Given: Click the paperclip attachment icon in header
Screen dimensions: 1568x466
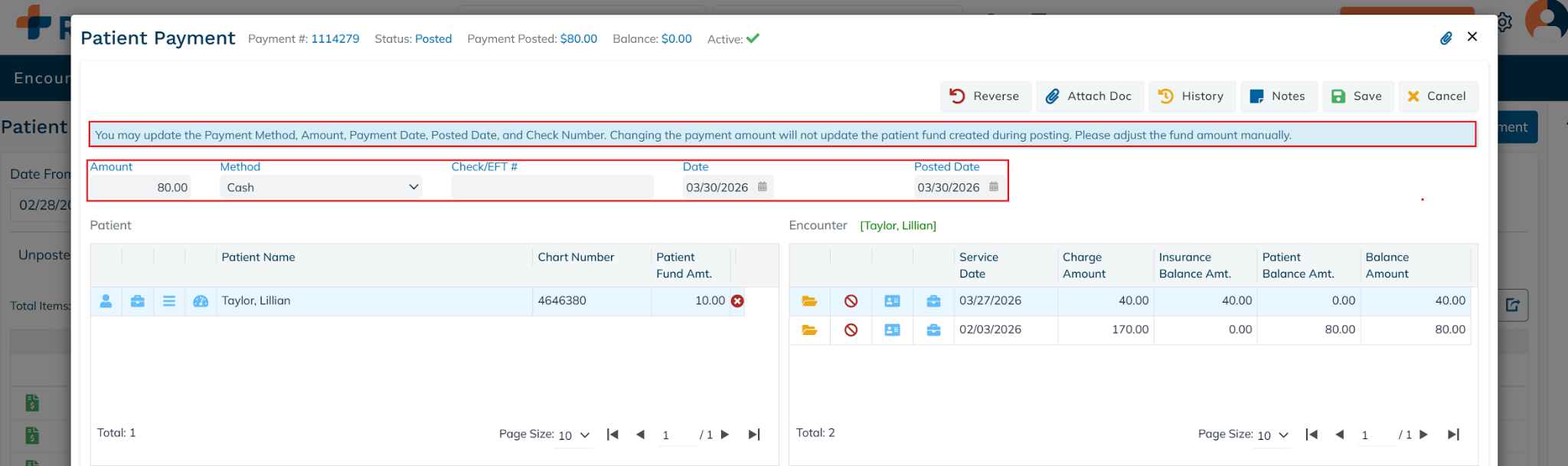Looking at the screenshot, I should (1445, 38).
